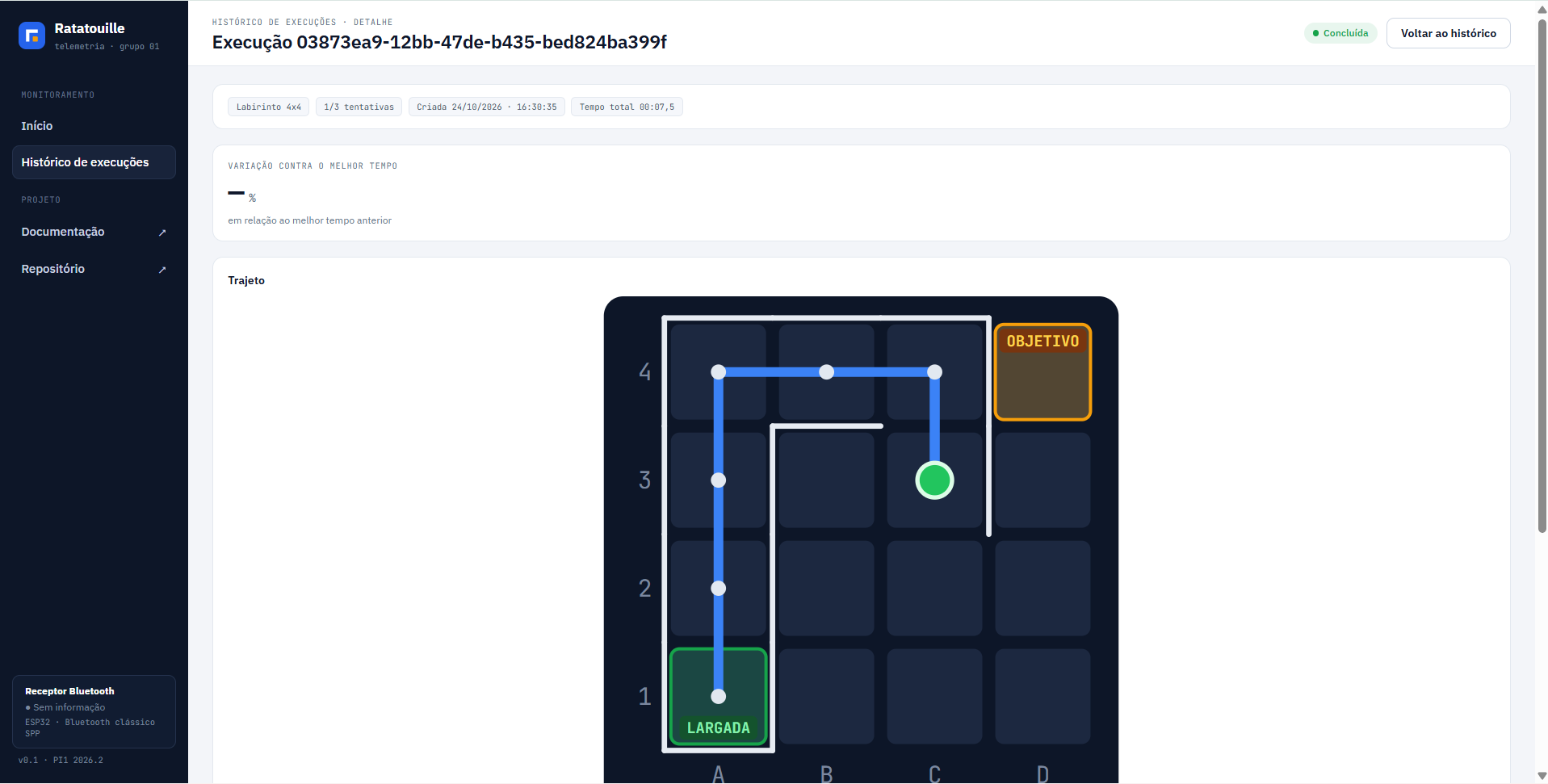Click the Criada 24/10/2026 timestamp chip

[x=486, y=107]
